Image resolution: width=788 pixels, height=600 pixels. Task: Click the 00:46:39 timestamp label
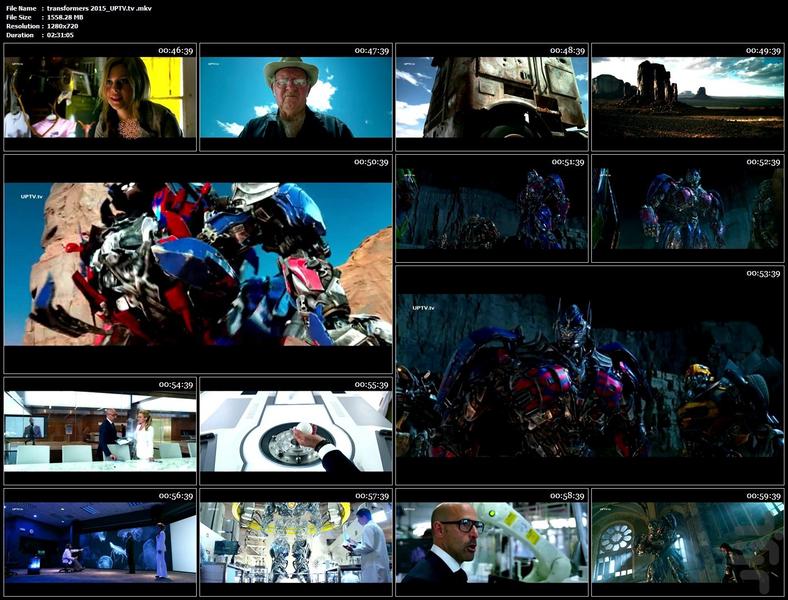click(x=175, y=50)
